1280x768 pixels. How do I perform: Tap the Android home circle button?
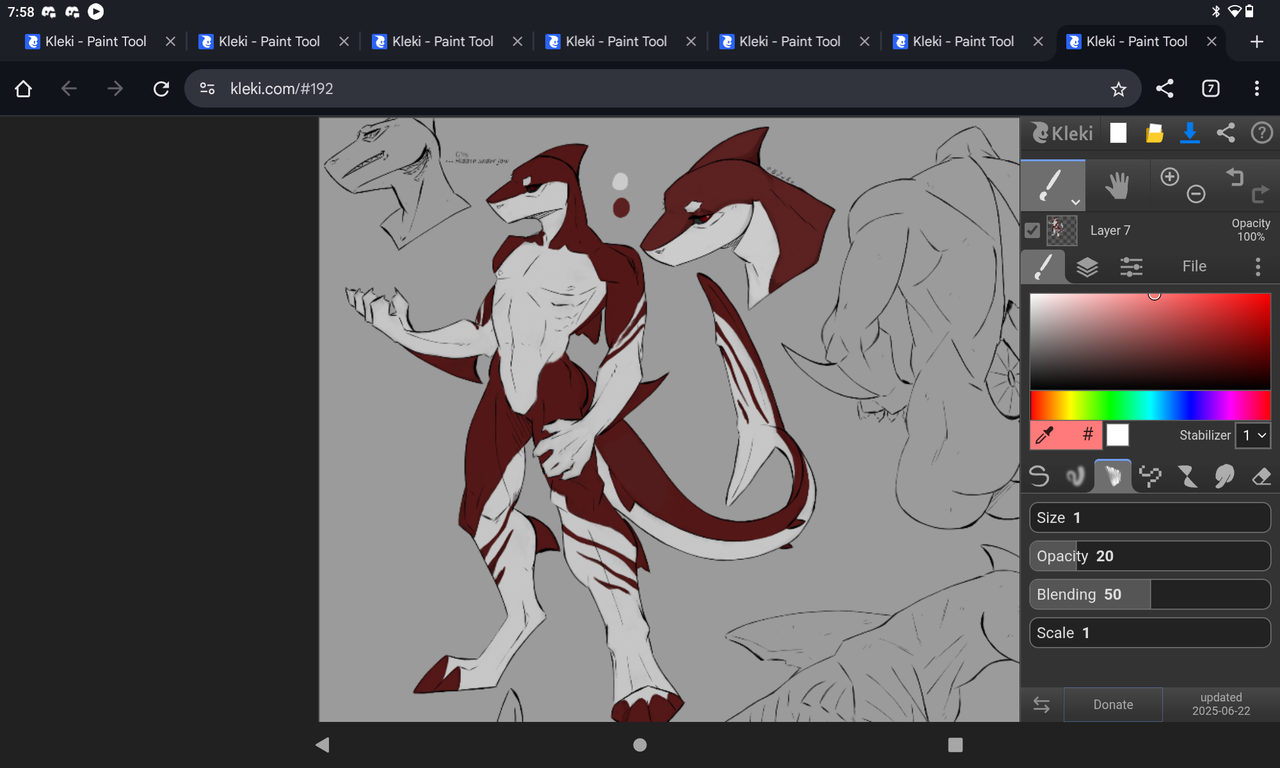tap(640, 745)
